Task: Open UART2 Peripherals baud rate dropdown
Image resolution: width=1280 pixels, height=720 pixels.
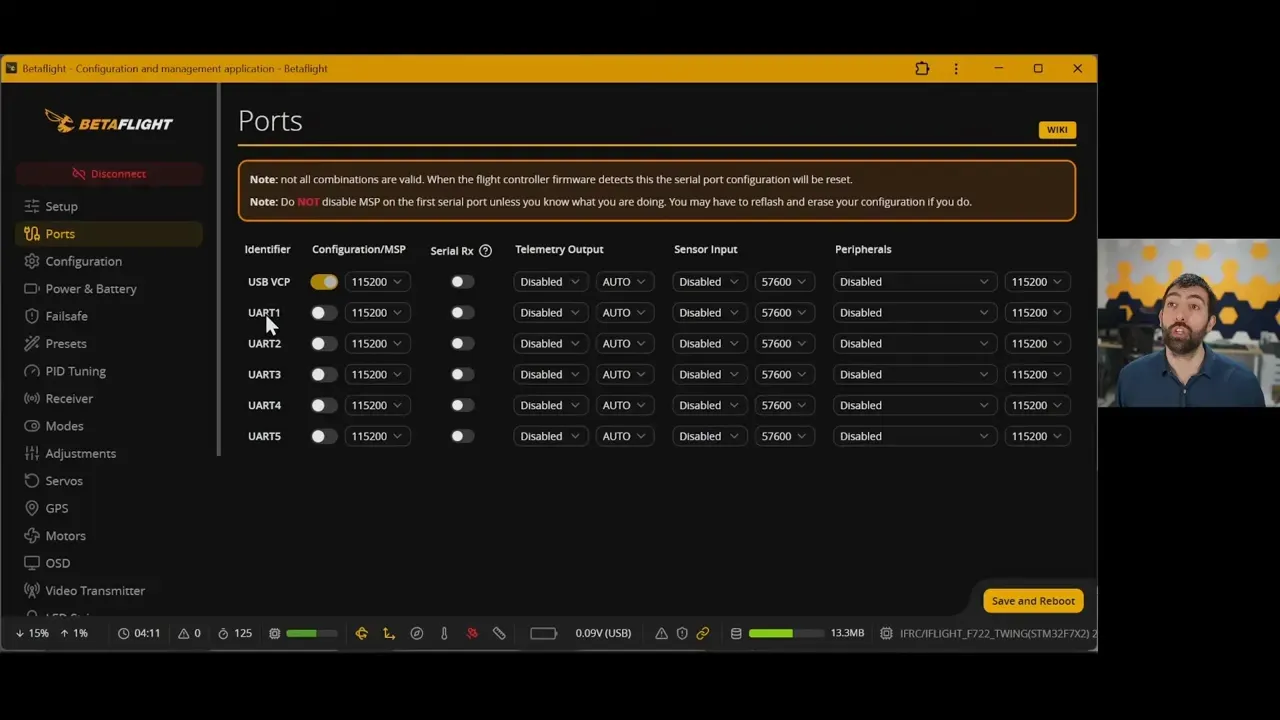Action: click(x=1037, y=344)
